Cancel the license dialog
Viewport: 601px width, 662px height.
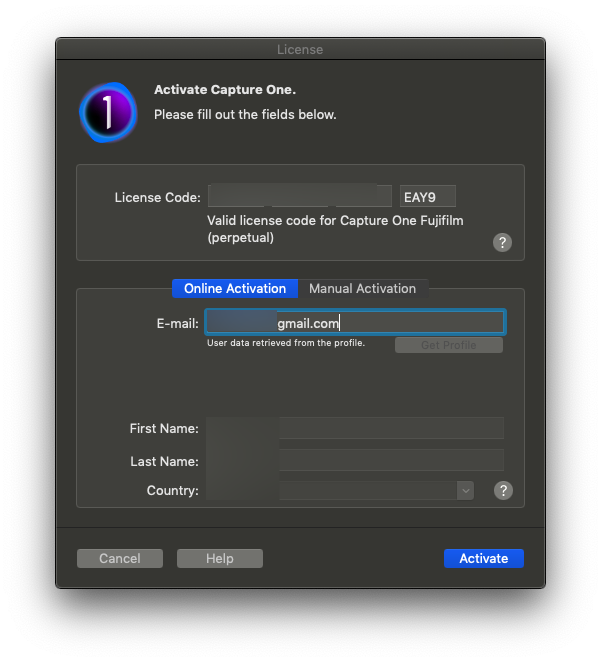pos(120,558)
